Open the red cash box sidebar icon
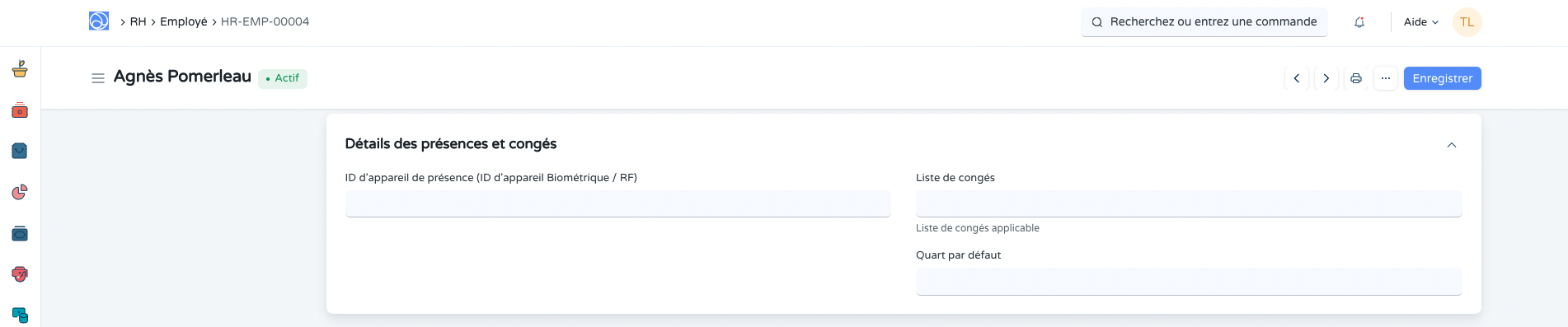The width and height of the screenshot is (1568, 327). click(x=20, y=110)
